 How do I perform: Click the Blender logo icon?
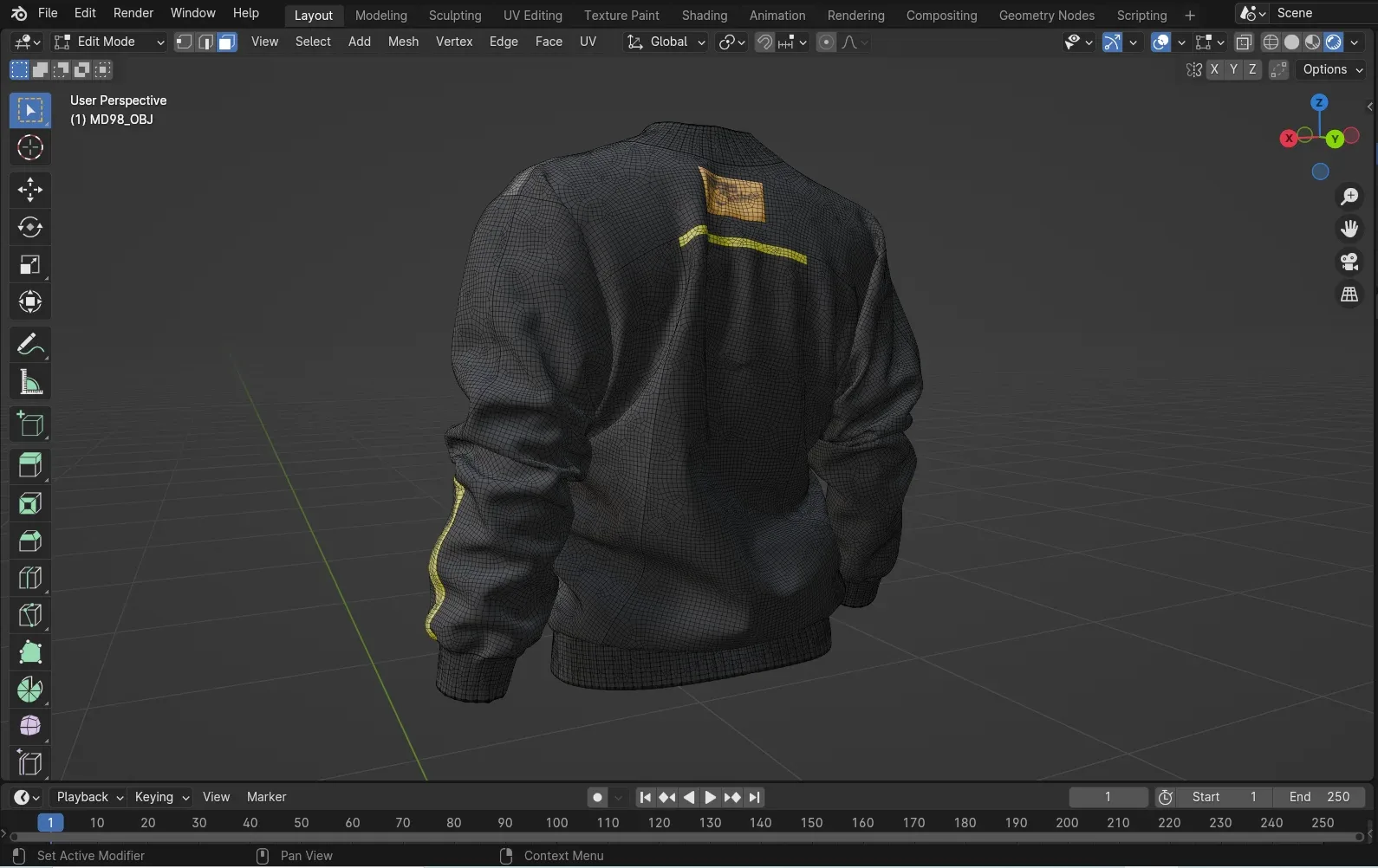(x=19, y=14)
